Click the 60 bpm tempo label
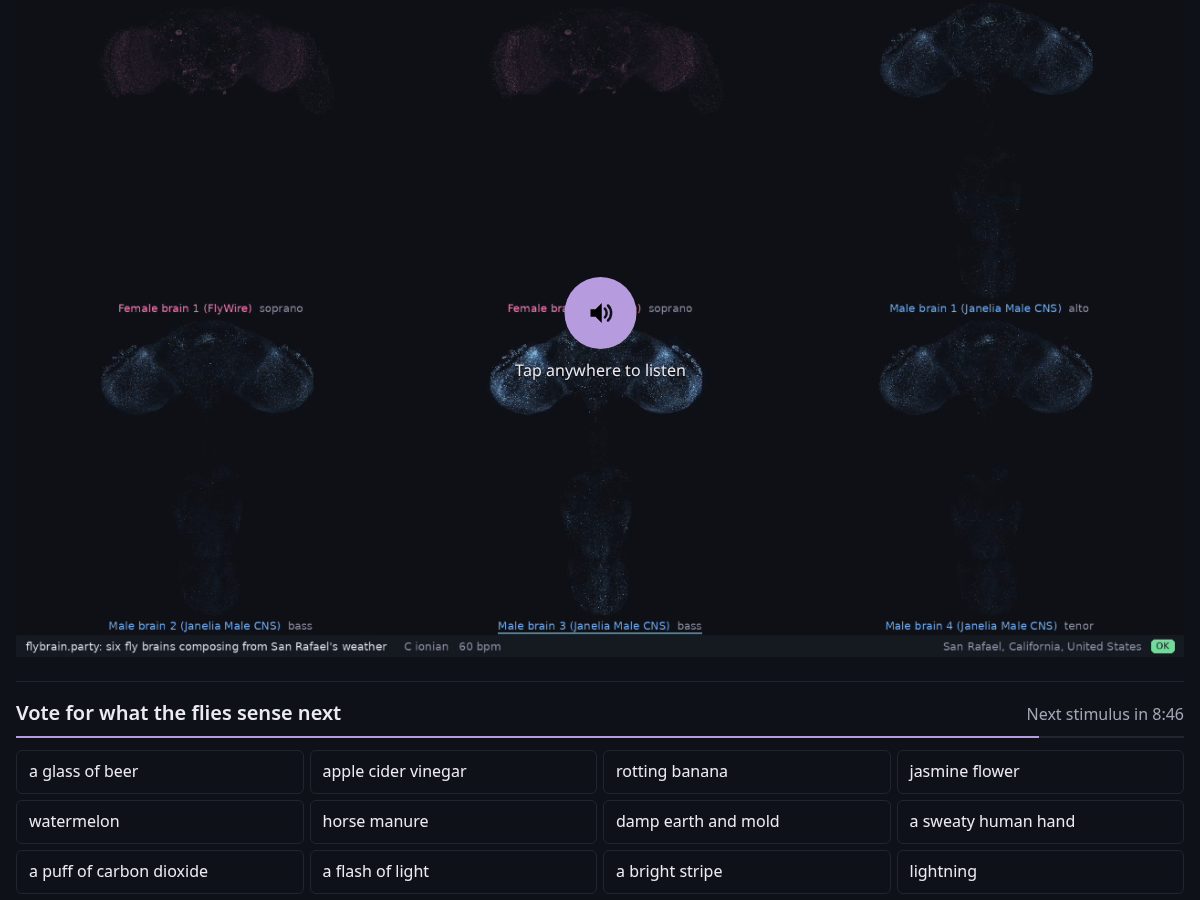Screen dimensions: 1200x900 point(480,647)
